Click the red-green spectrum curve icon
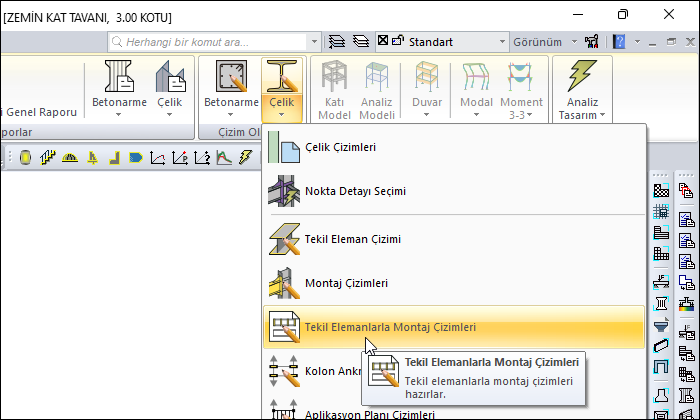700x420 pixels. [224, 158]
